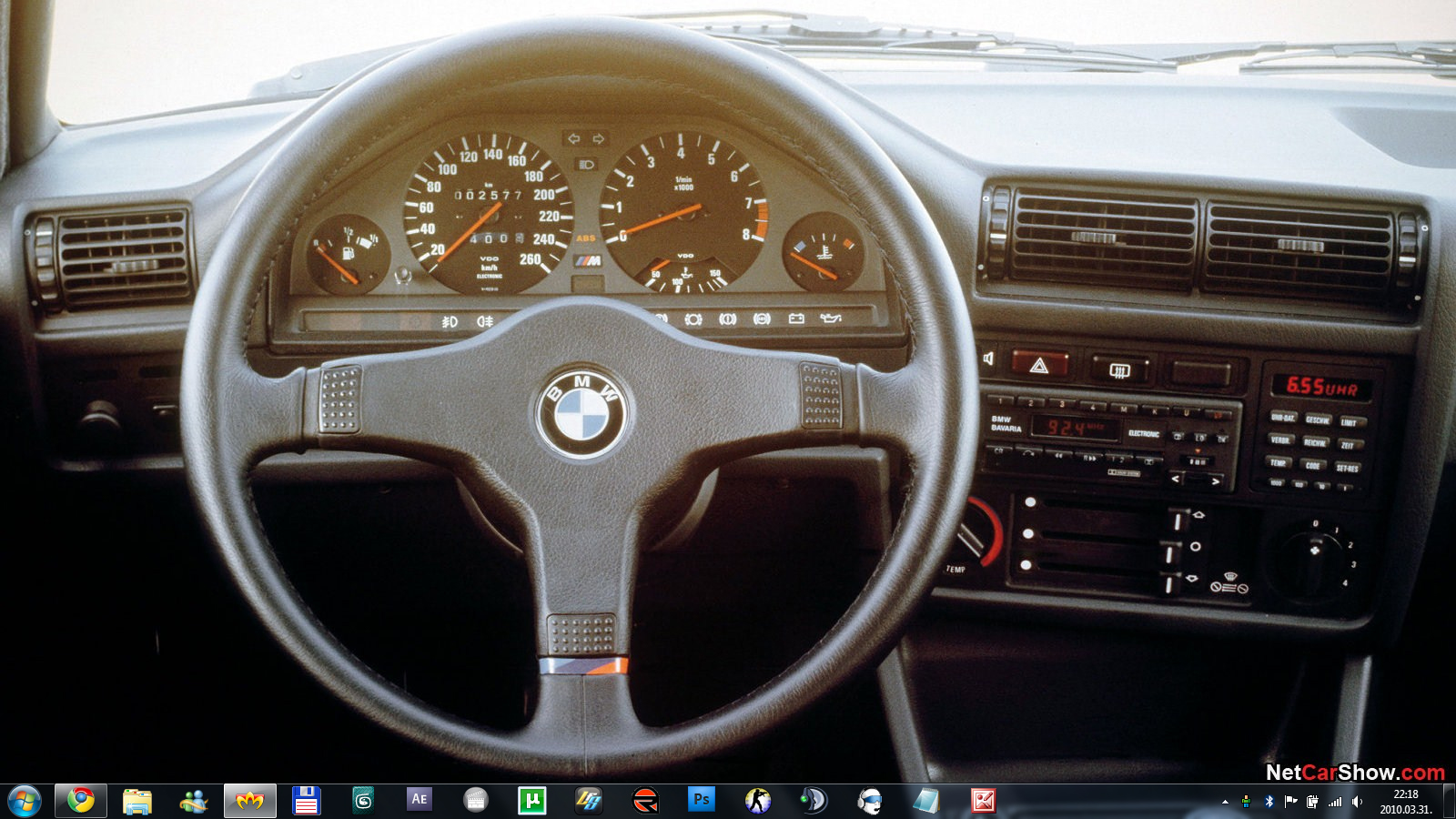Open TeamSpeak from the taskbar

coord(814,801)
